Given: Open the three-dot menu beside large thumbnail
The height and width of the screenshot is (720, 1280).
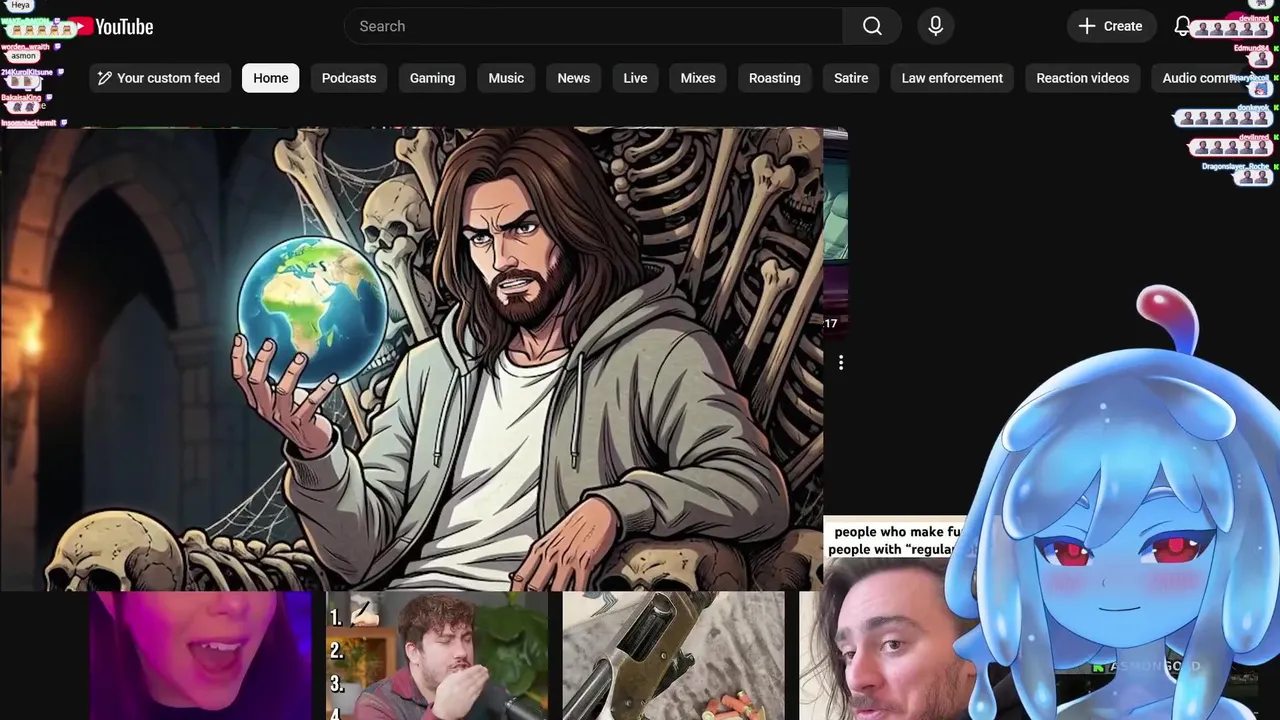Looking at the screenshot, I should click(841, 362).
